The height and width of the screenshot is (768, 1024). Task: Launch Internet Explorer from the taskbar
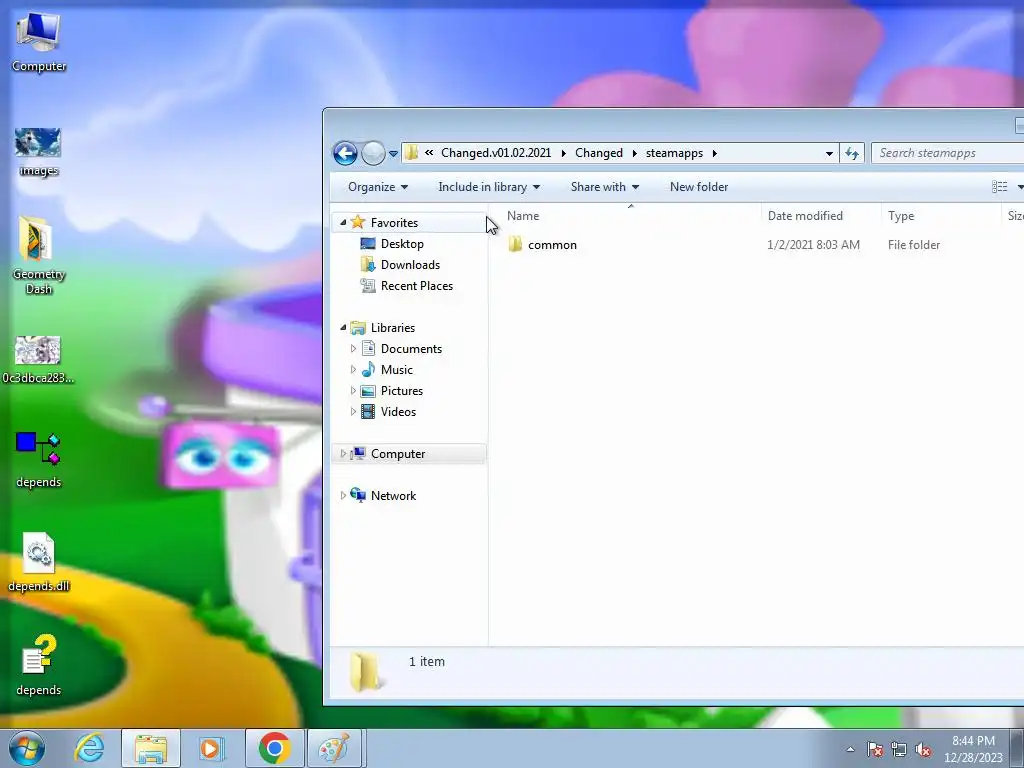point(89,748)
